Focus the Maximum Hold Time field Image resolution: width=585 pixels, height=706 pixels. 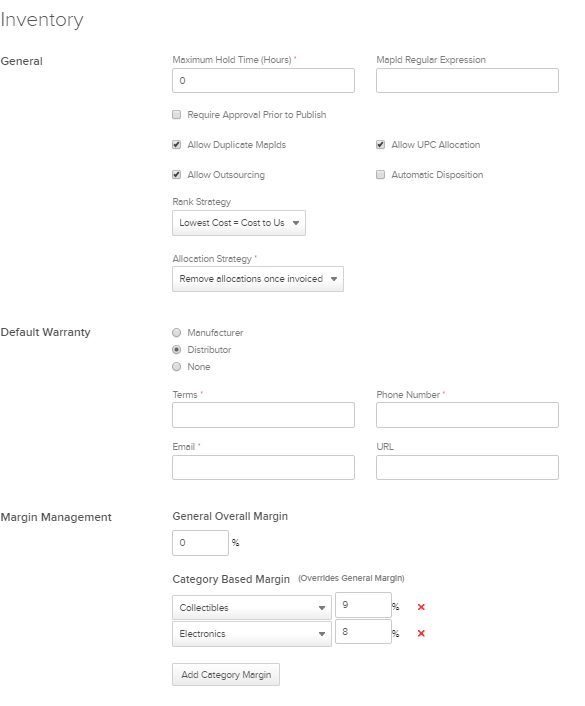point(263,81)
